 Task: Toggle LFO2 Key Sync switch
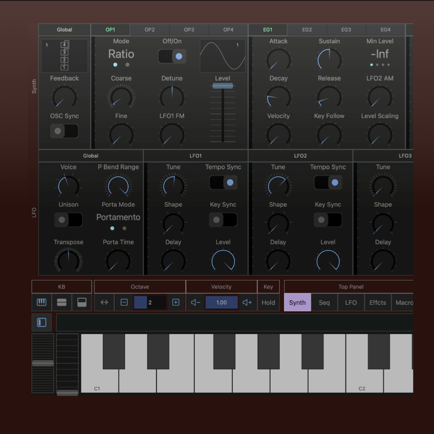click(x=328, y=220)
